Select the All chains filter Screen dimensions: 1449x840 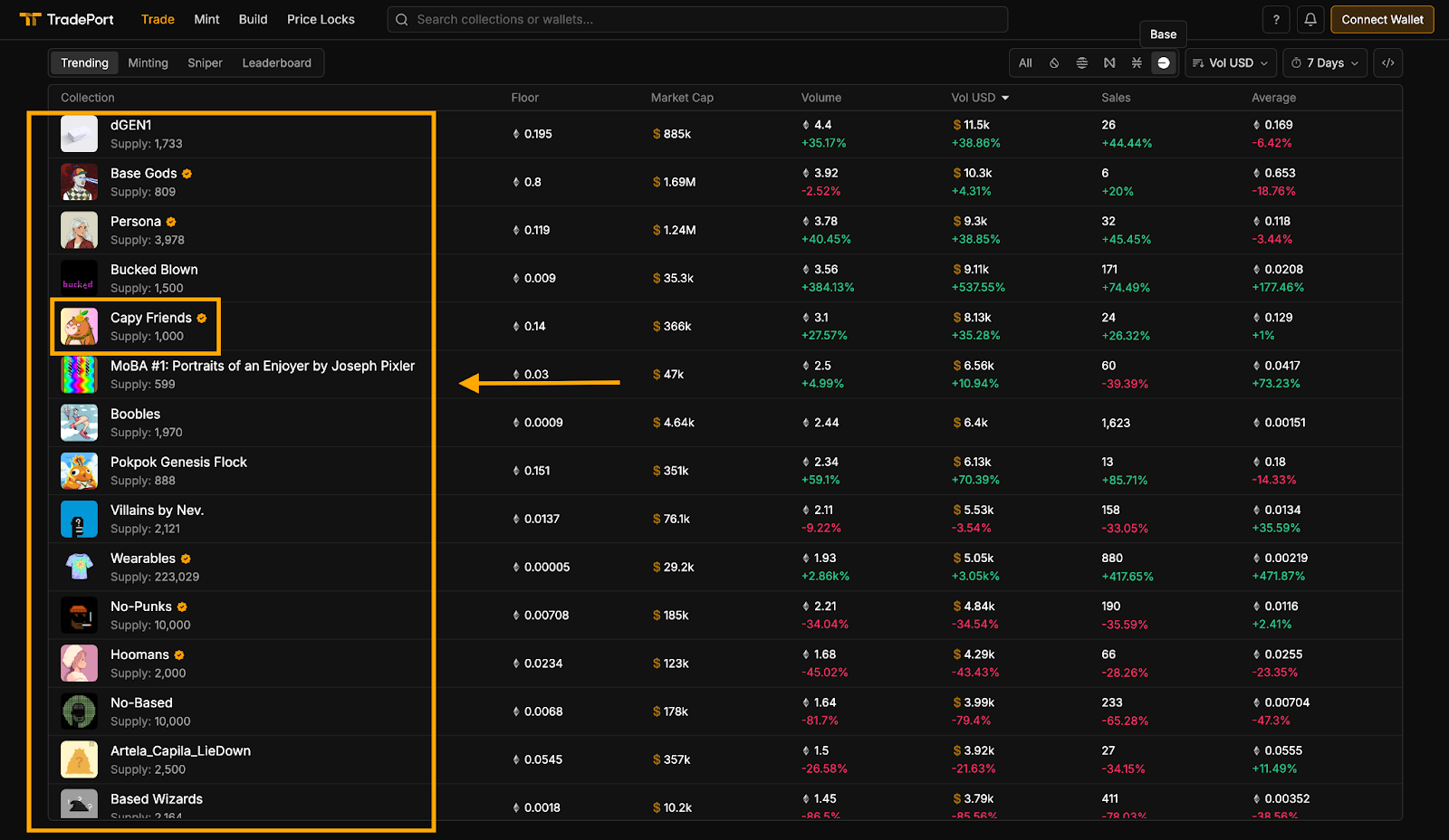point(1025,62)
